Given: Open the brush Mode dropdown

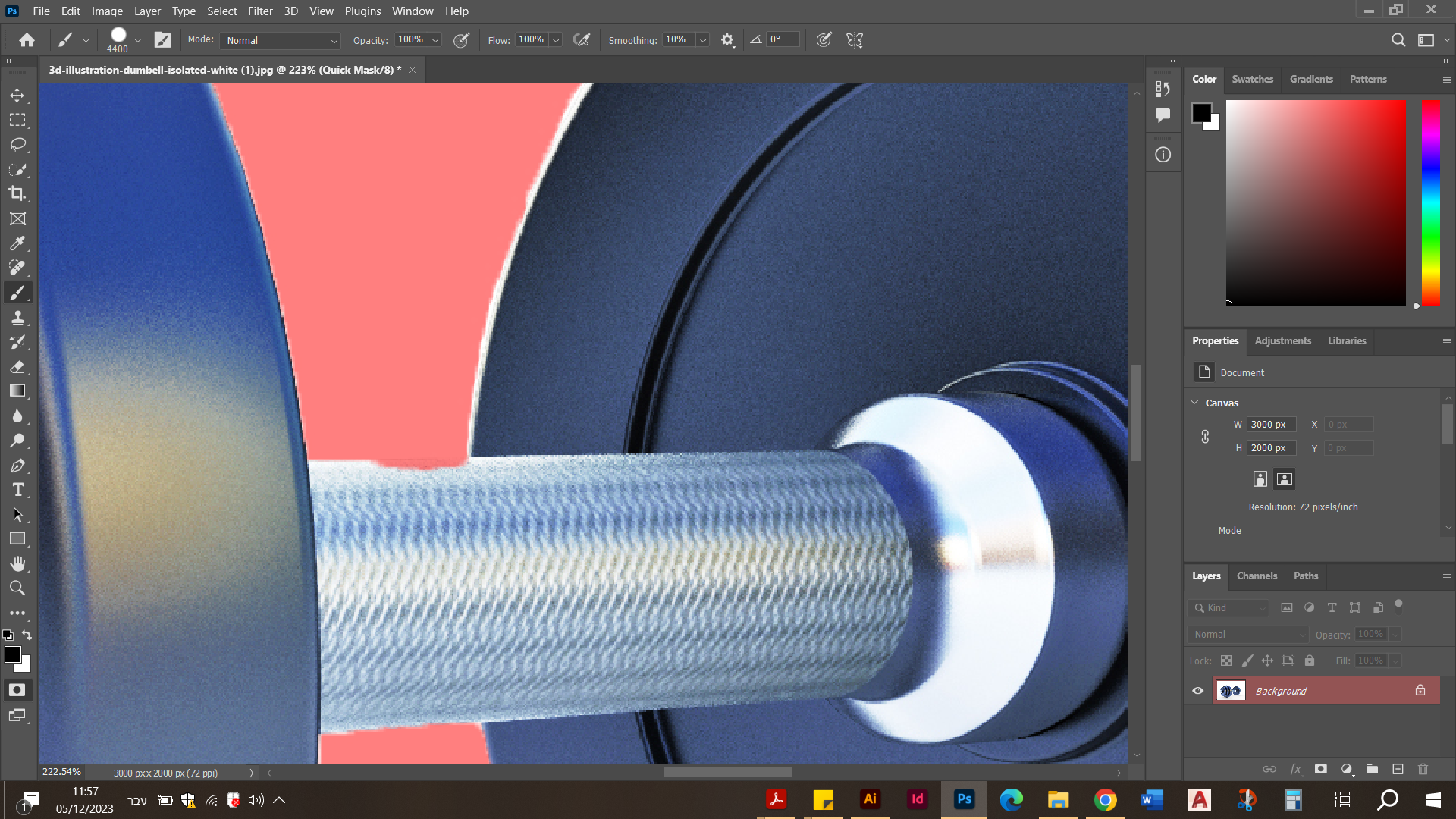Looking at the screenshot, I should click(281, 40).
